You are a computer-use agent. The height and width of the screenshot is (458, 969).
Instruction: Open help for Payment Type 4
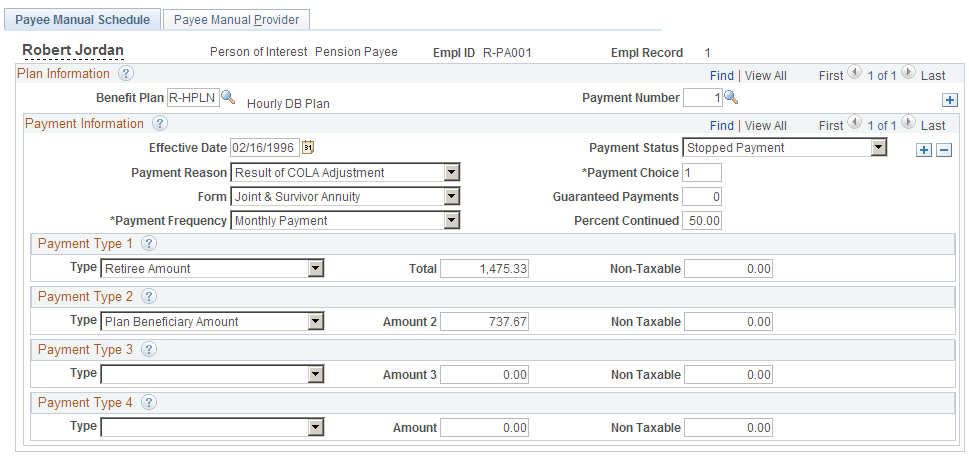click(149, 402)
